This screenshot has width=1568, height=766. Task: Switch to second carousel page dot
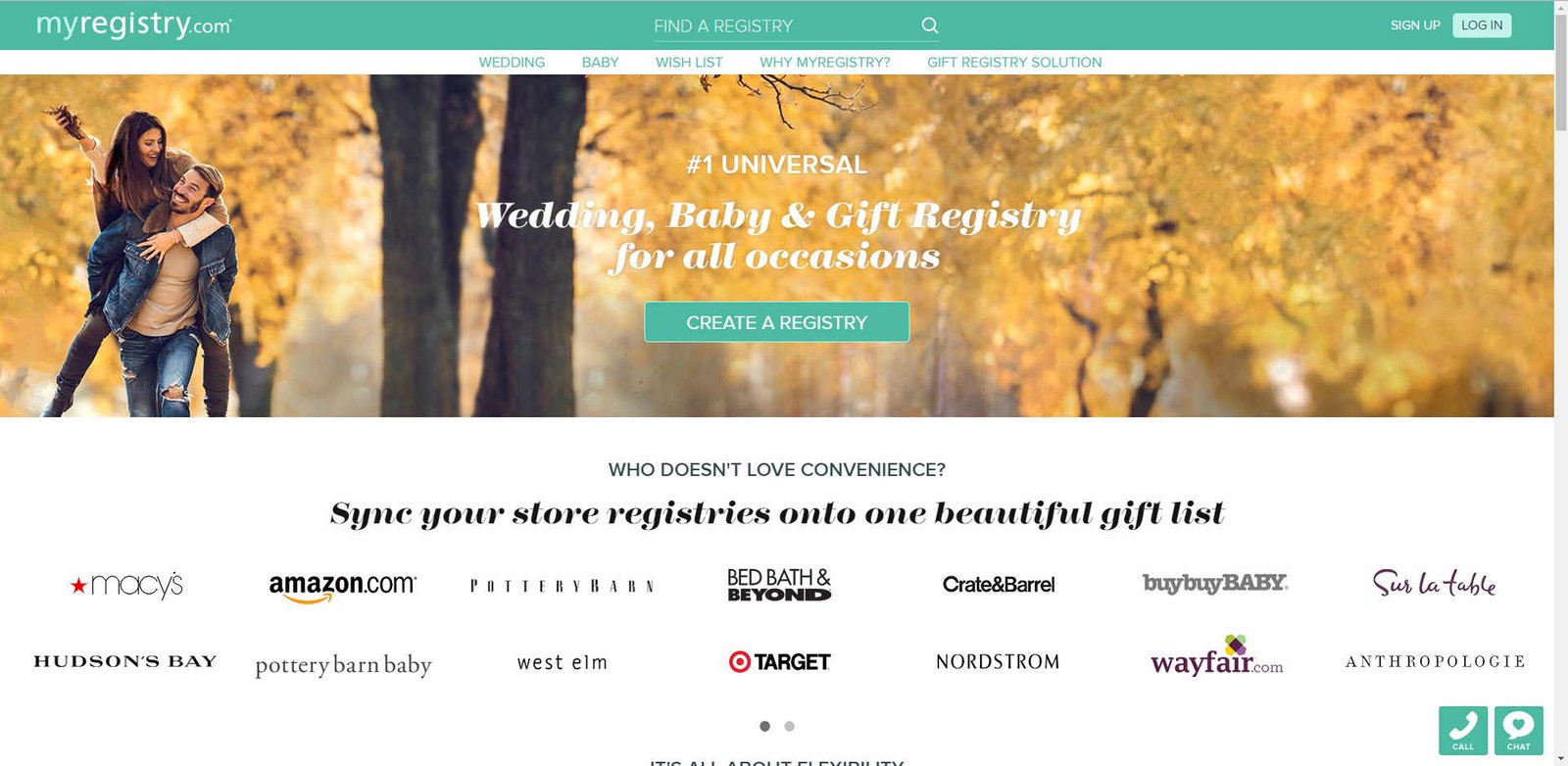(789, 726)
